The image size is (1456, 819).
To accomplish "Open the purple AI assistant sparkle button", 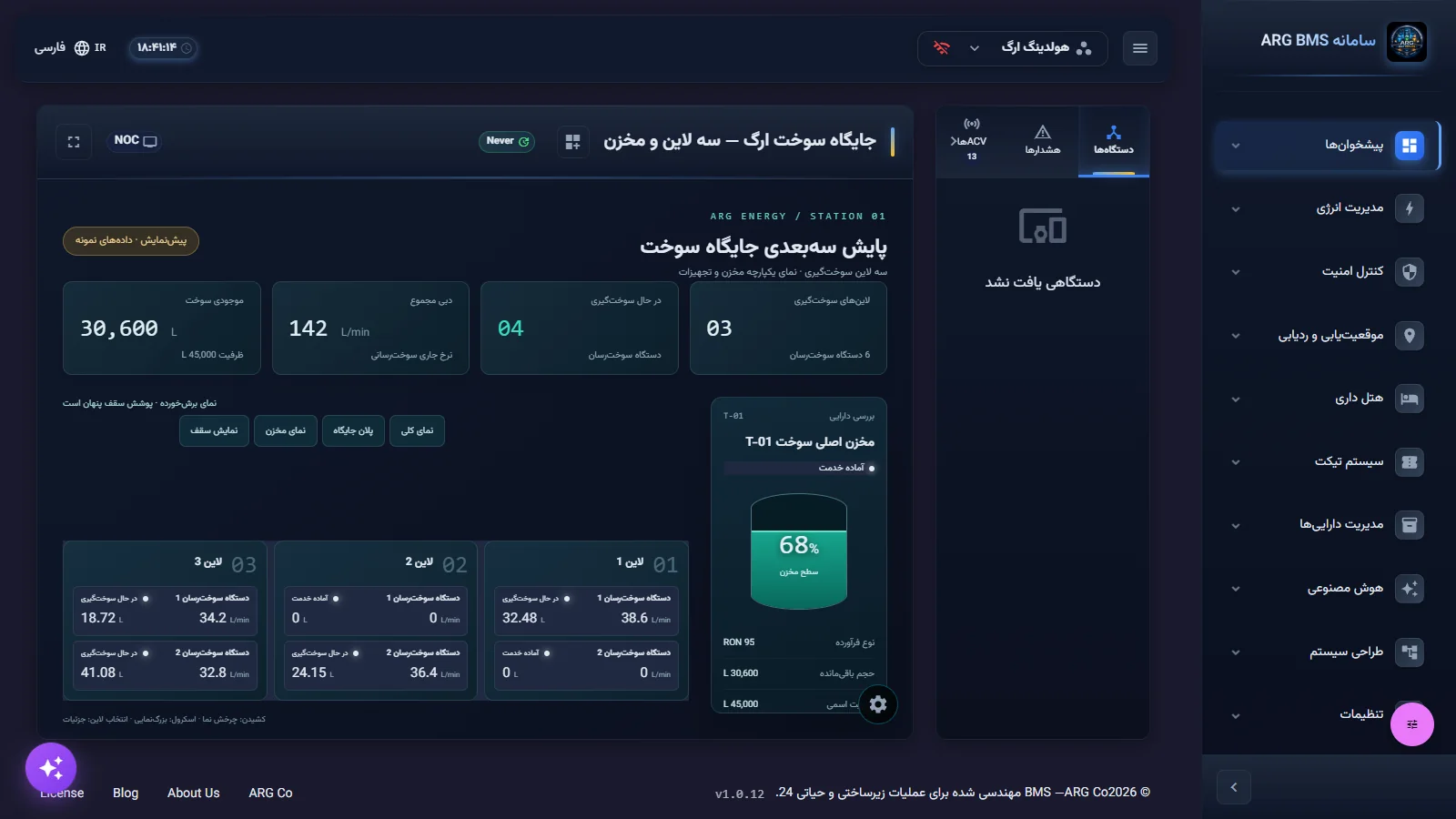I will click(x=51, y=768).
